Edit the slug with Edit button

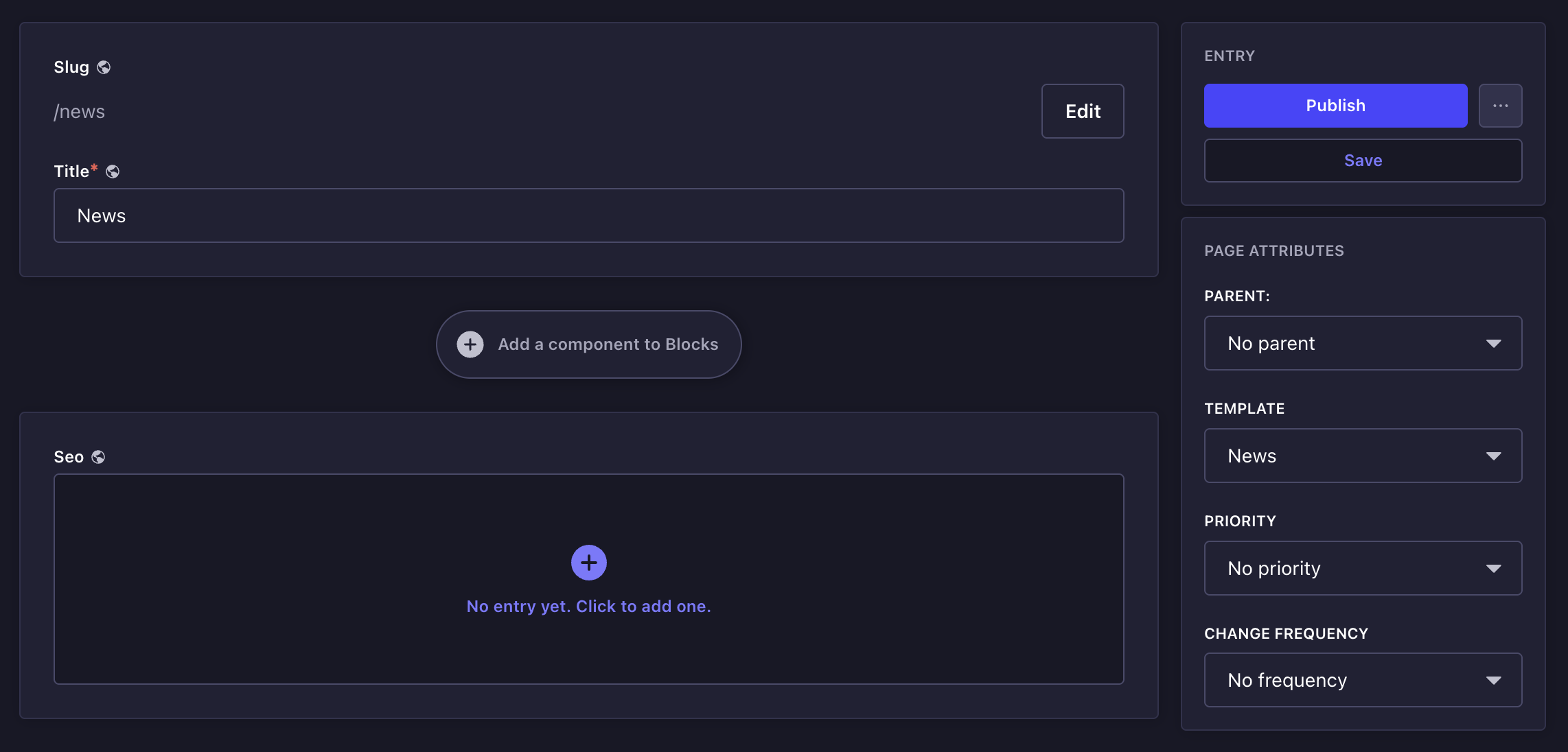pos(1083,111)
